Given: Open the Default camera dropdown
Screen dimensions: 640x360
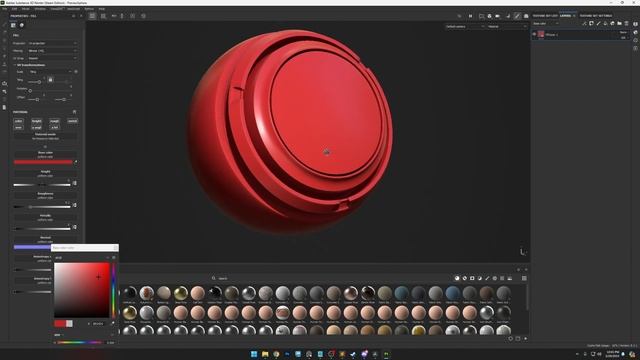Looking at the screenshot, I should (x=464, y=27).
